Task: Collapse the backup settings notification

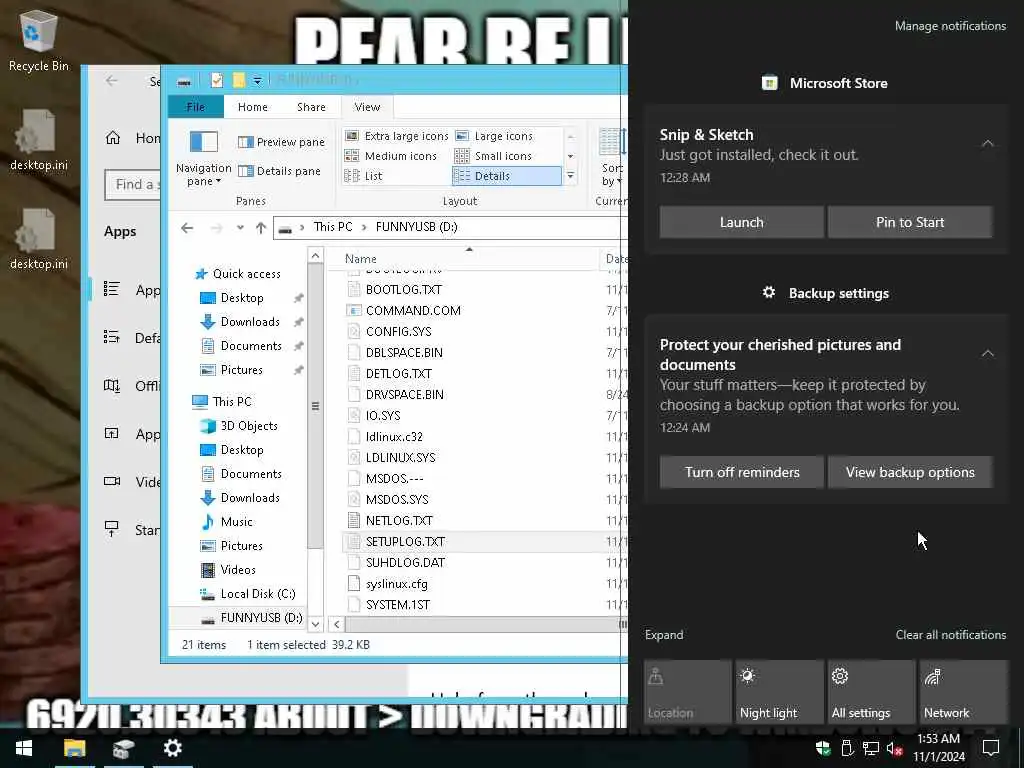Action: (x=987, y=354)
